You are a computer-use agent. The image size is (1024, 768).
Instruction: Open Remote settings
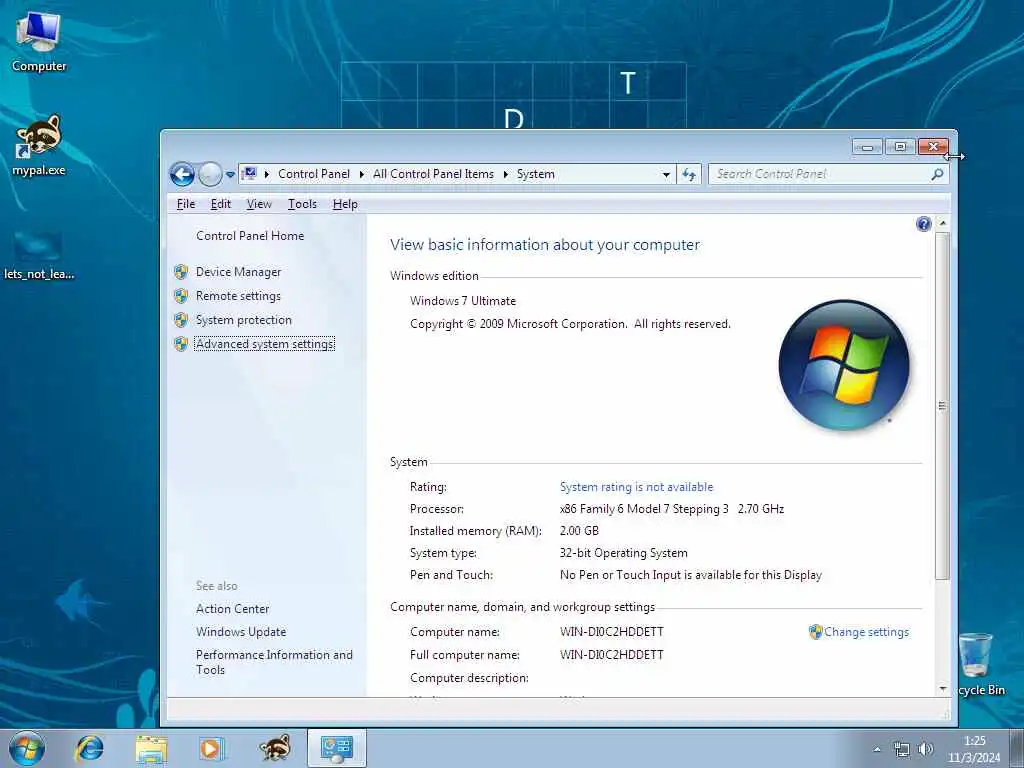tap(238, 296)
